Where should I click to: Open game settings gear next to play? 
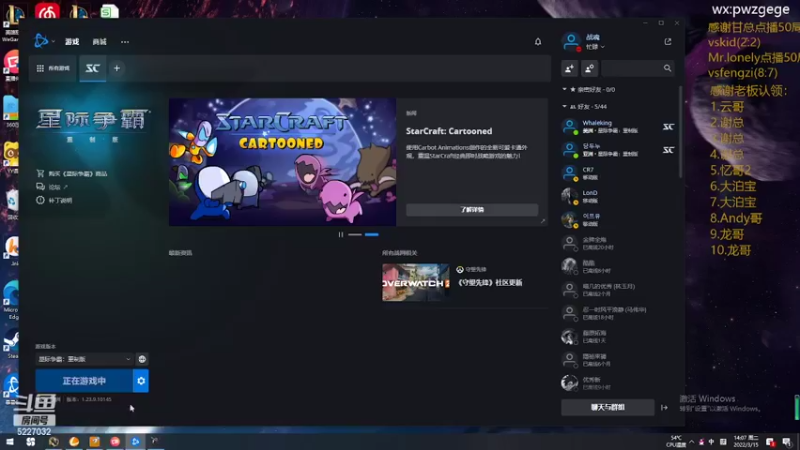(x=141, y=381)
